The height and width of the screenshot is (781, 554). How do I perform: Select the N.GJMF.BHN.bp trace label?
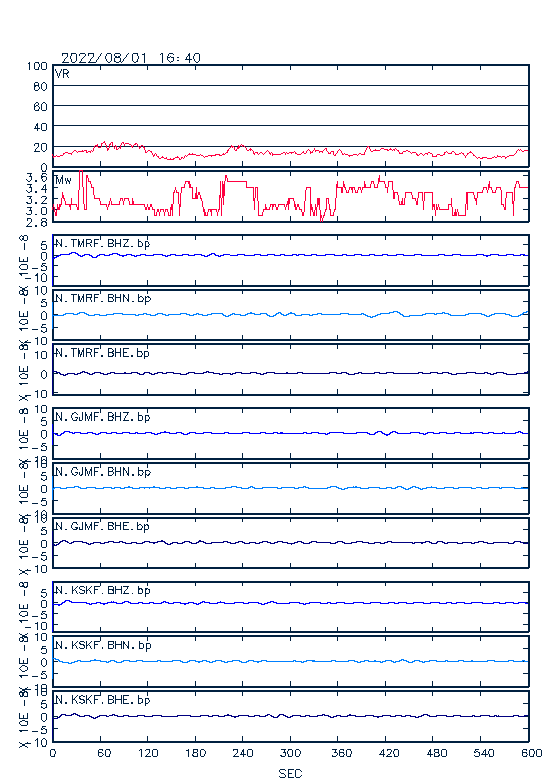pos(103,472)
